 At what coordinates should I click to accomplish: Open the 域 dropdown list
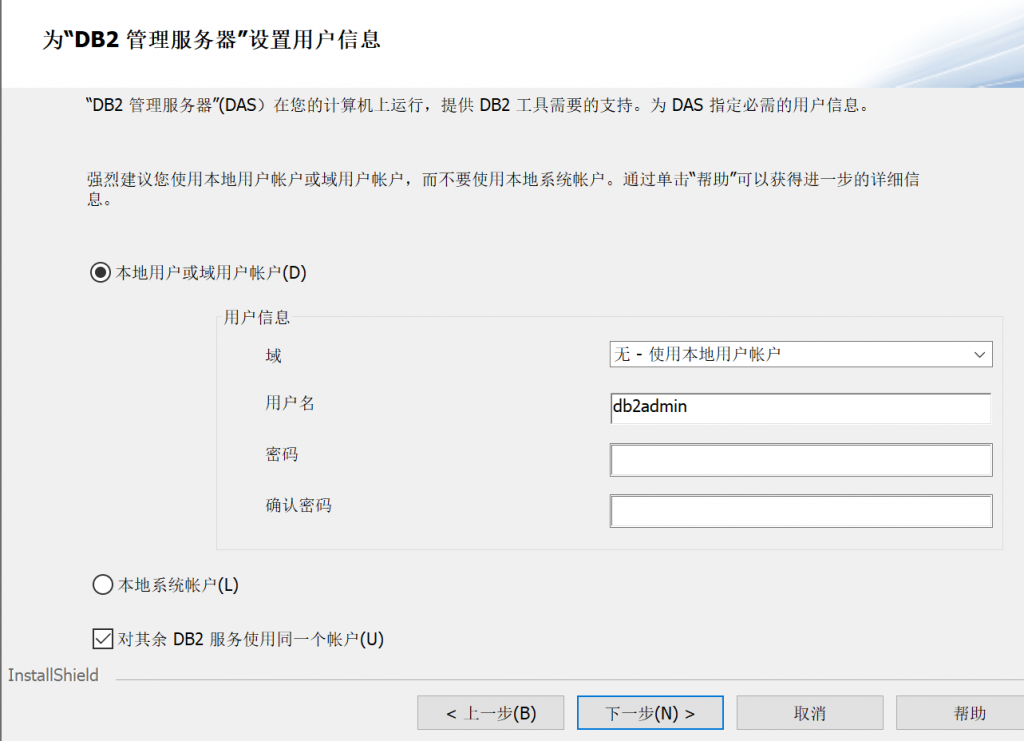(801, 355)
